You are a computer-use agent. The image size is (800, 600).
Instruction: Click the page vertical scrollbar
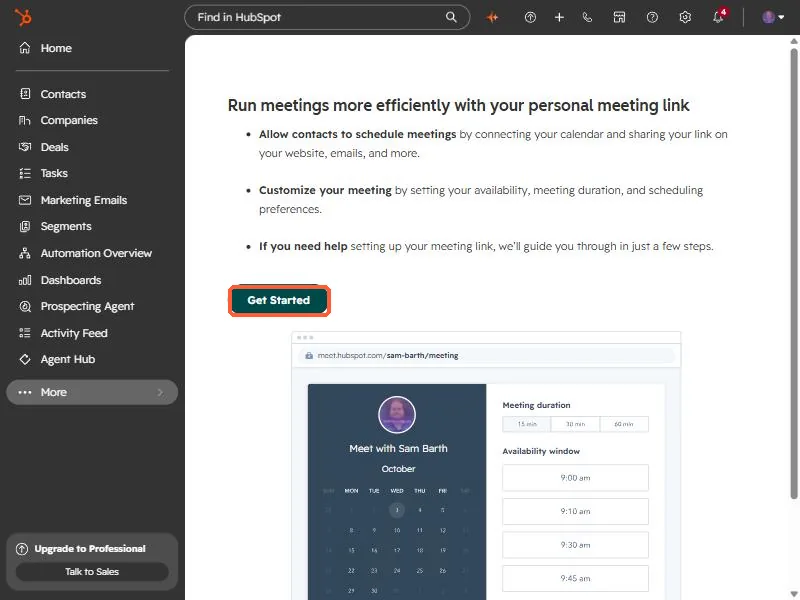[x=794, y=273]
